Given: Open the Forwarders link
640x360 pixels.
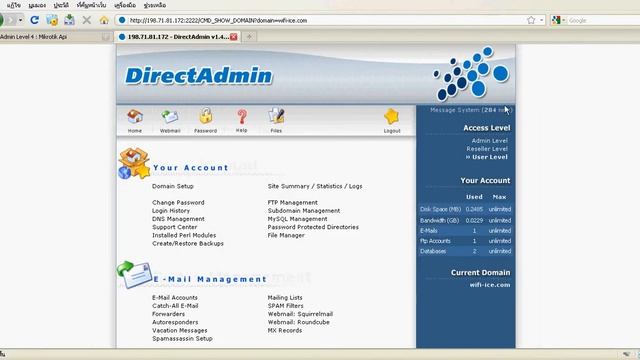Looking at the screenshot, I should tap(168, 314).
